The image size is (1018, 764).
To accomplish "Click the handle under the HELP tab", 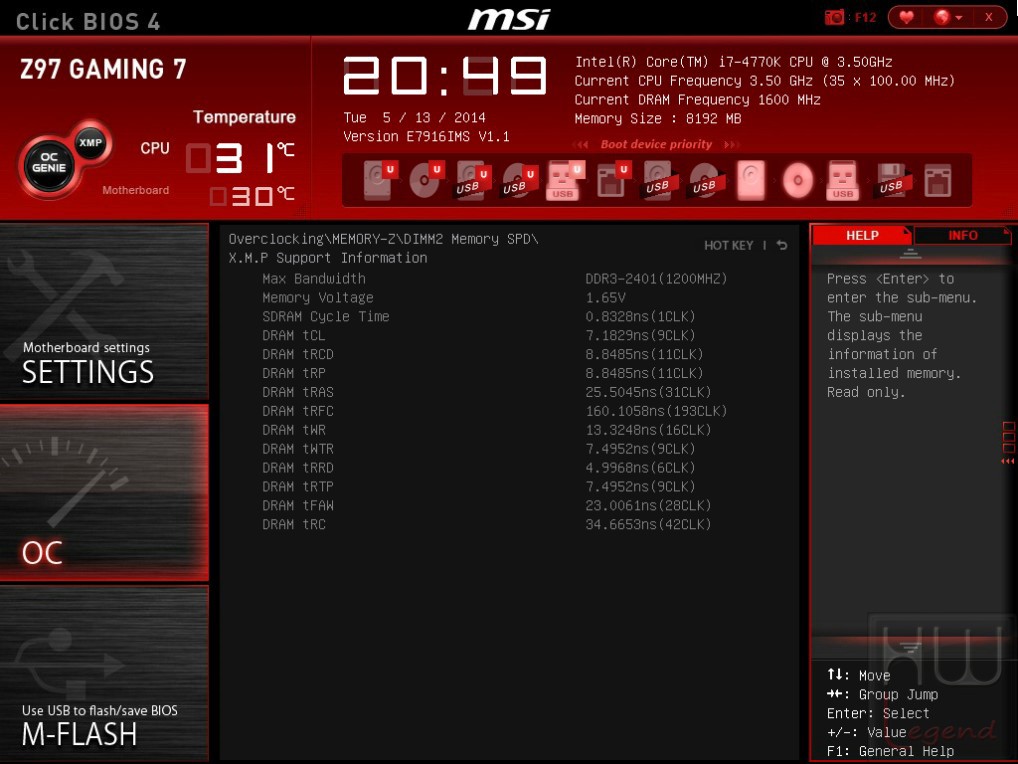I will 910,254.
